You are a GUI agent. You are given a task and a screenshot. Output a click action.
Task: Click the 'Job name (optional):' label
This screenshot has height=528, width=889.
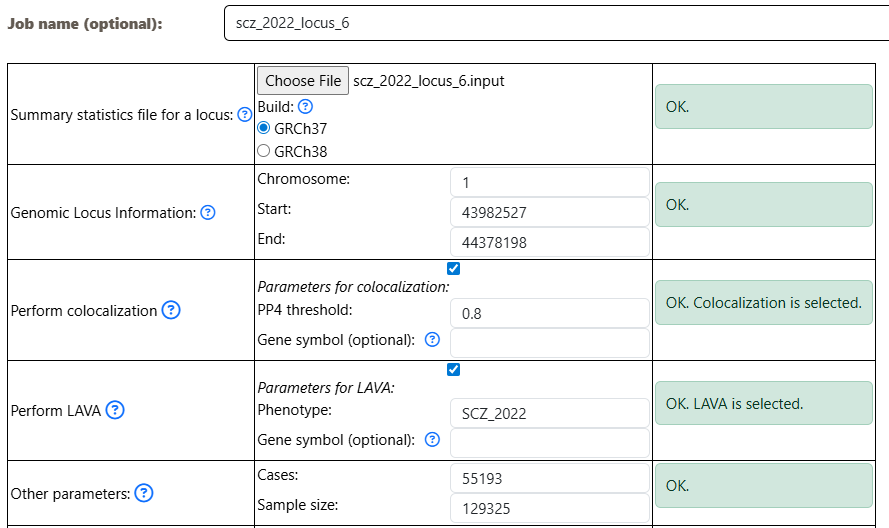point(85,24)
